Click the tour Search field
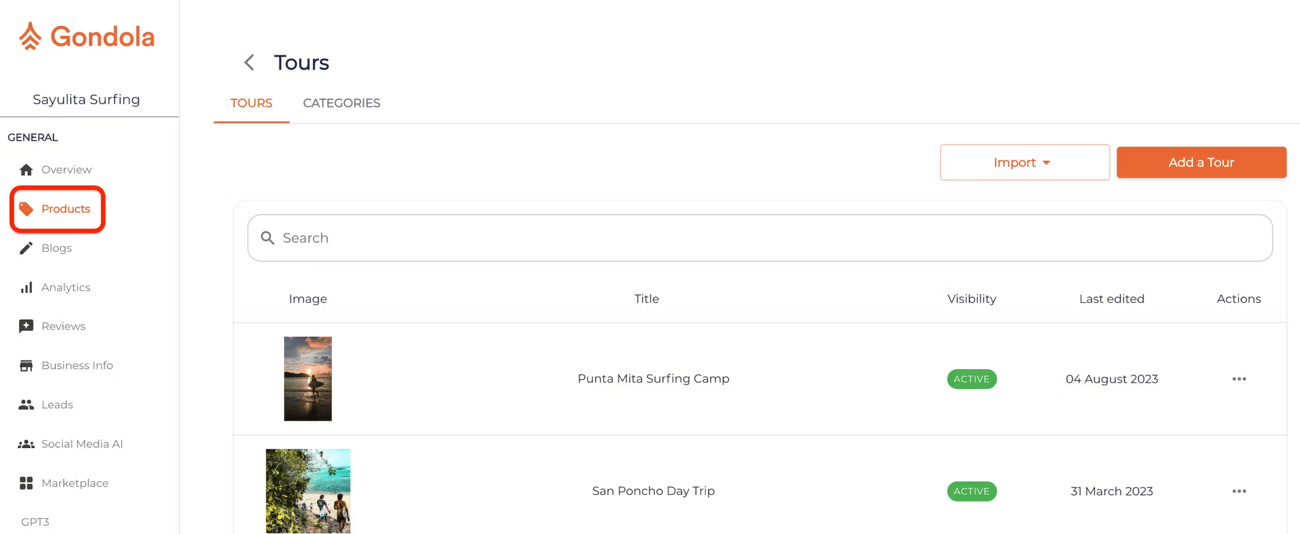This screenshot has height=534, width=1300. (760, 238)
